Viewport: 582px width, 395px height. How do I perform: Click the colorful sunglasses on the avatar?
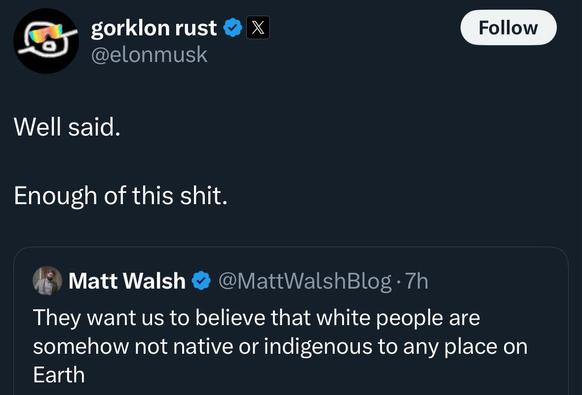[x=46, y=33]
